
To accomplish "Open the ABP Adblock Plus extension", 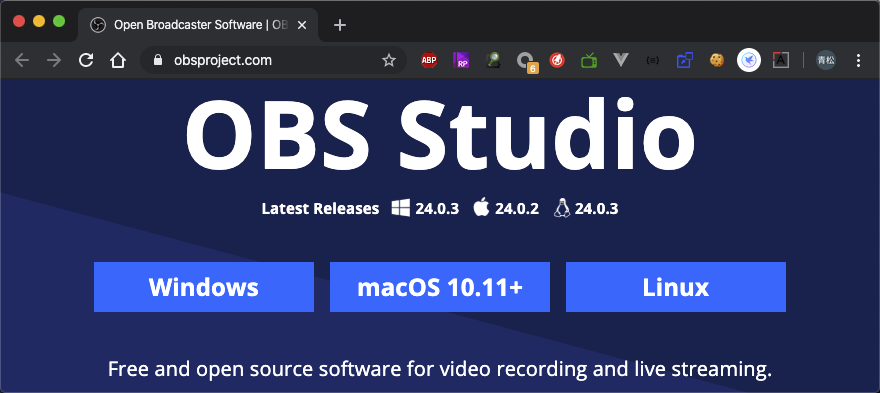I will click(x=429, y=60).
